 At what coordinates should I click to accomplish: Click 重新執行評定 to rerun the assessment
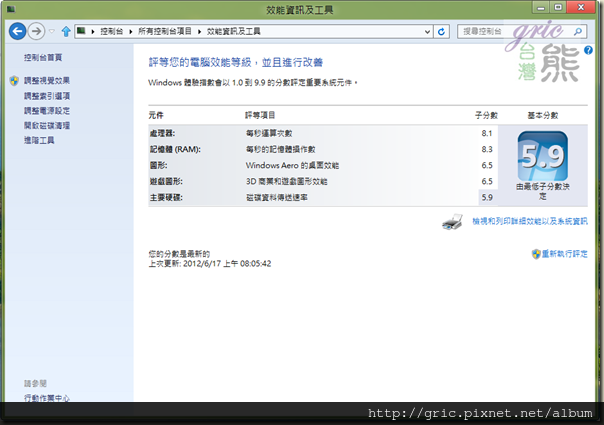tap(564, 254)
